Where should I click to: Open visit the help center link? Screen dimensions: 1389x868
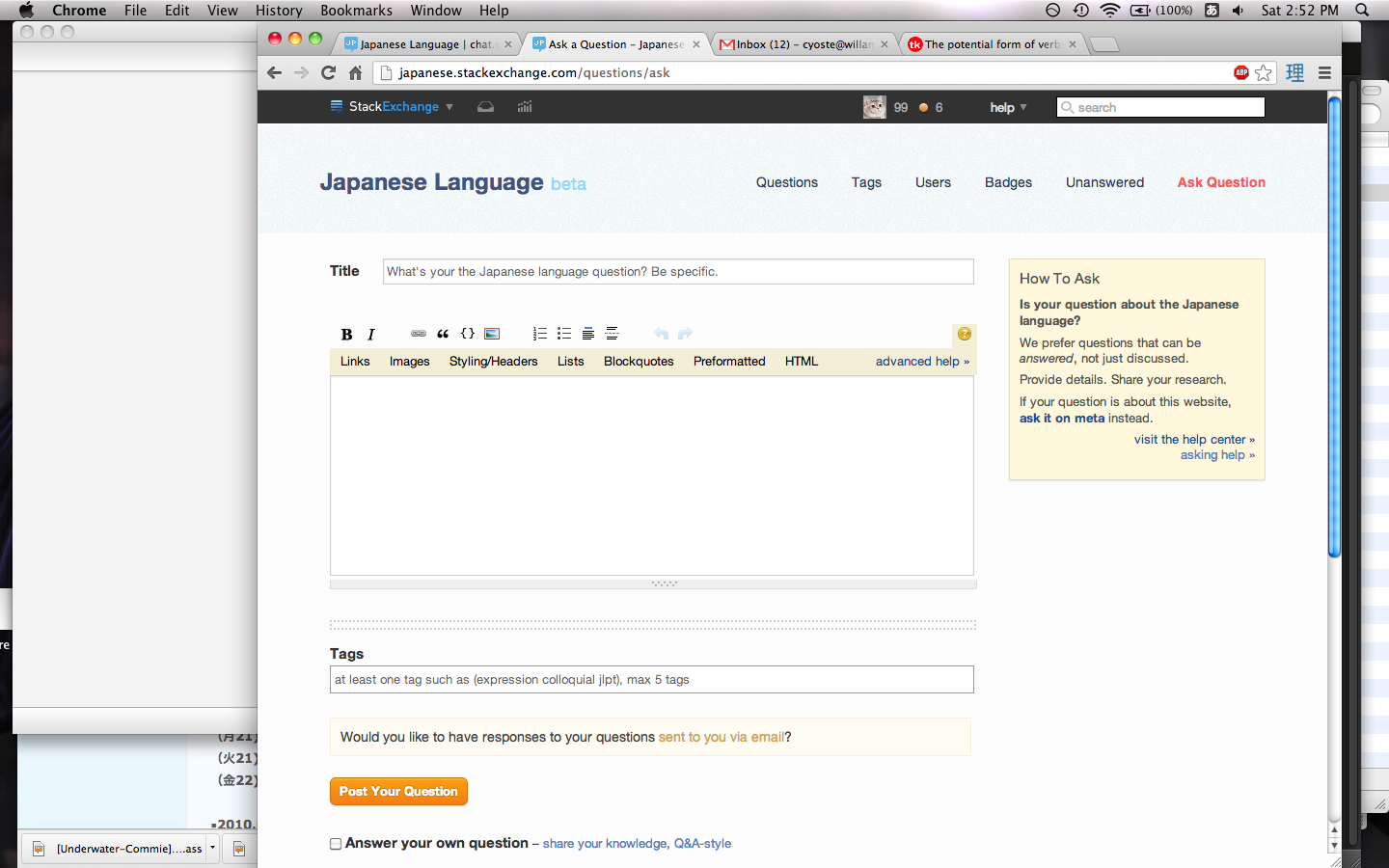point(1194,439)
